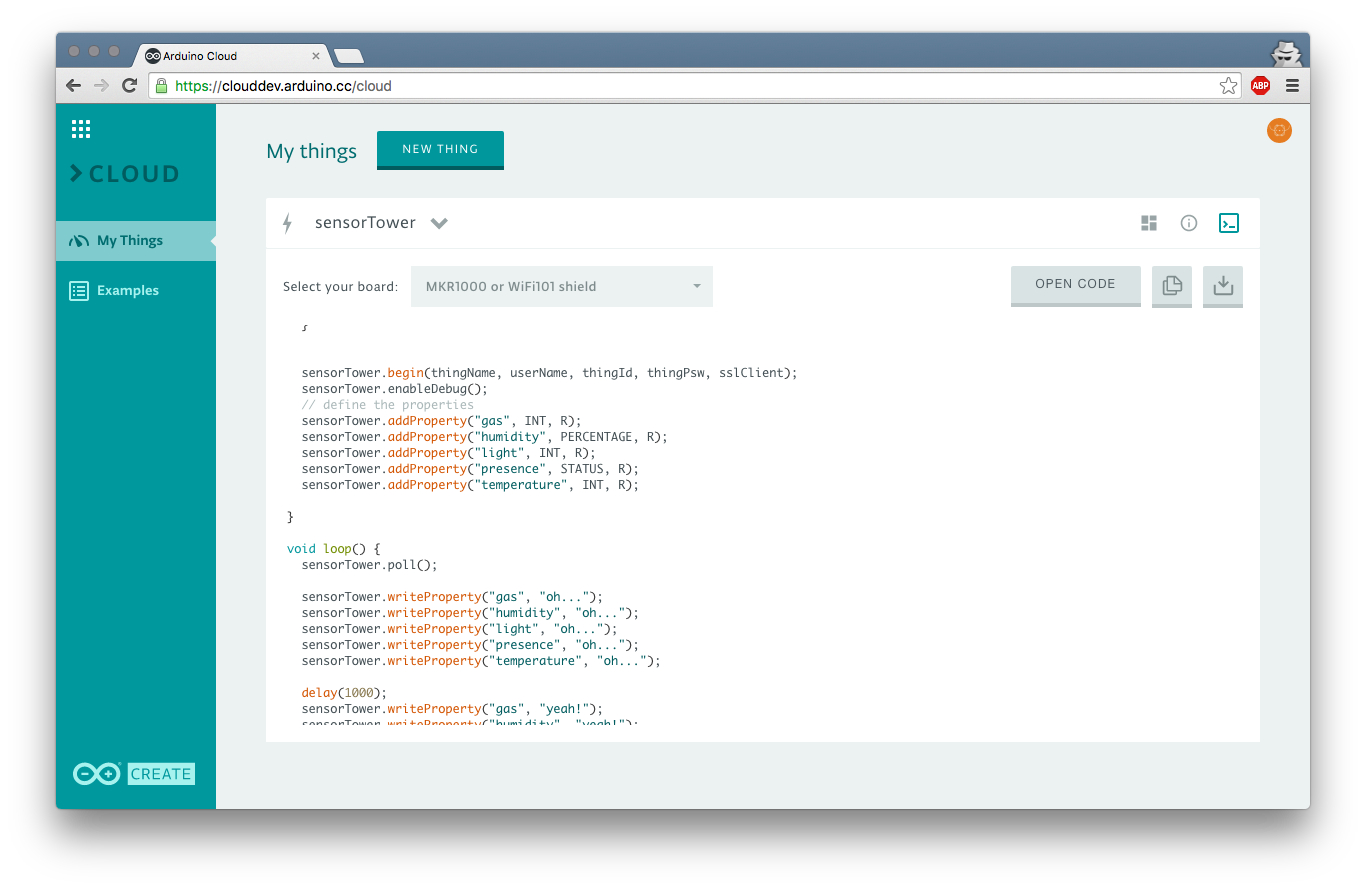Reload the page with the refresh button
Viewport: 1366px width, 889px height.
(129, 86)
